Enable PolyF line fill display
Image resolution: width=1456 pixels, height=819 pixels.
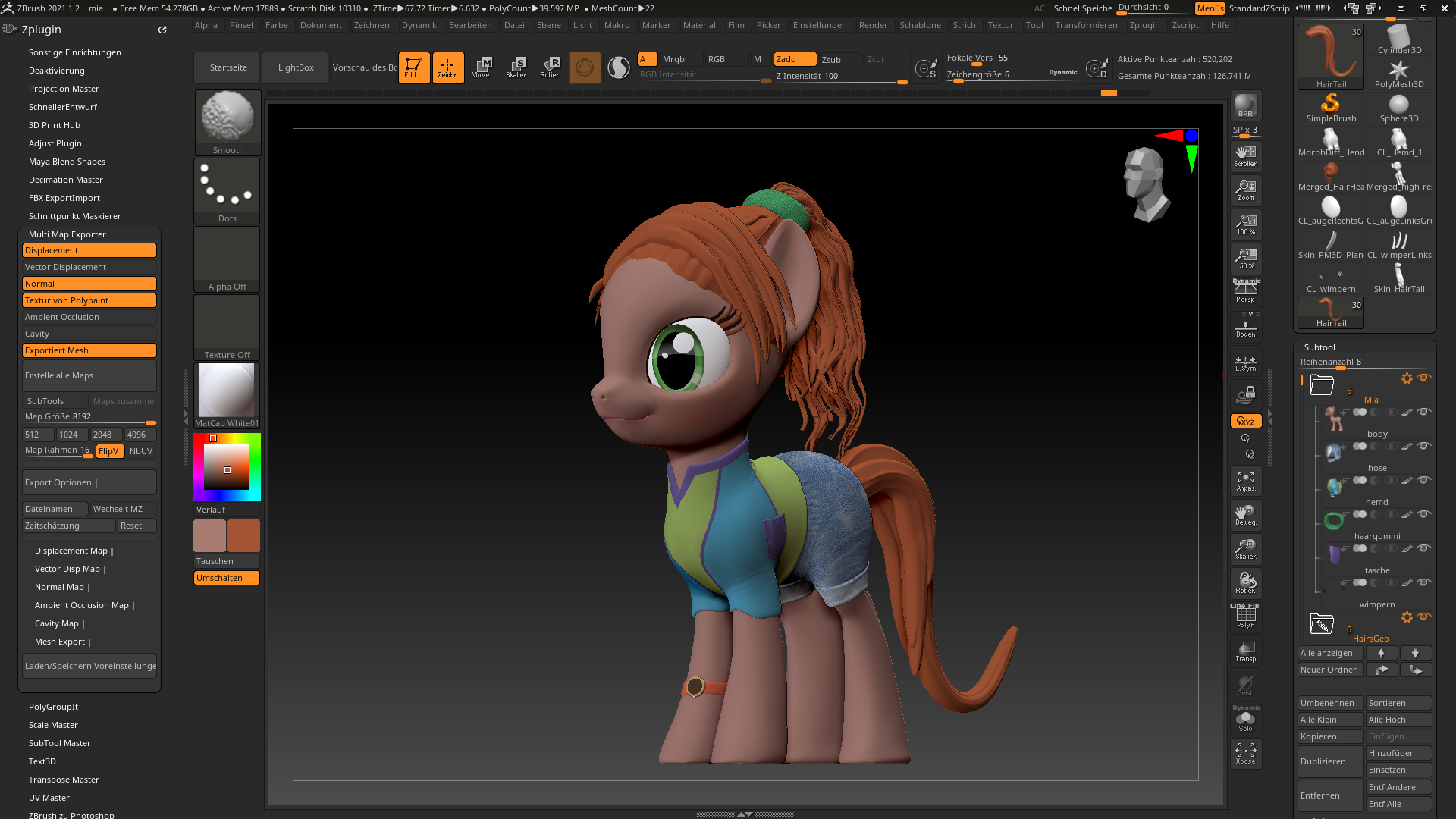(1245, 617)
